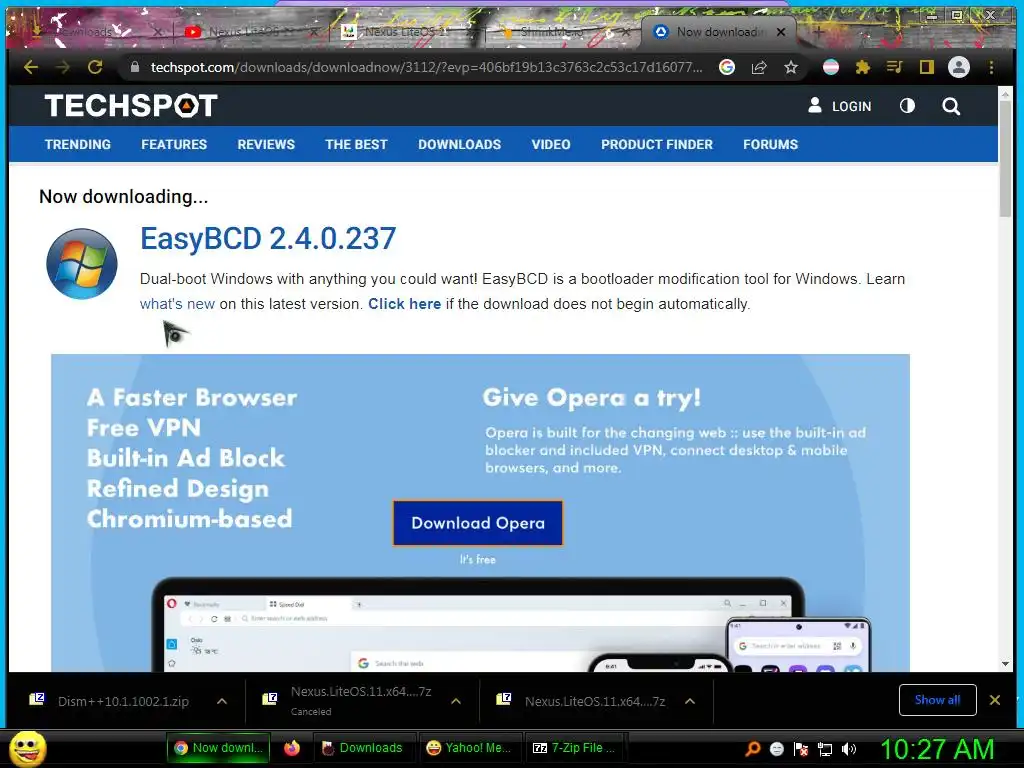Click the scrollbar down arrow
The width and height of the screenshot is (1024, 768).
(1005, 664)
